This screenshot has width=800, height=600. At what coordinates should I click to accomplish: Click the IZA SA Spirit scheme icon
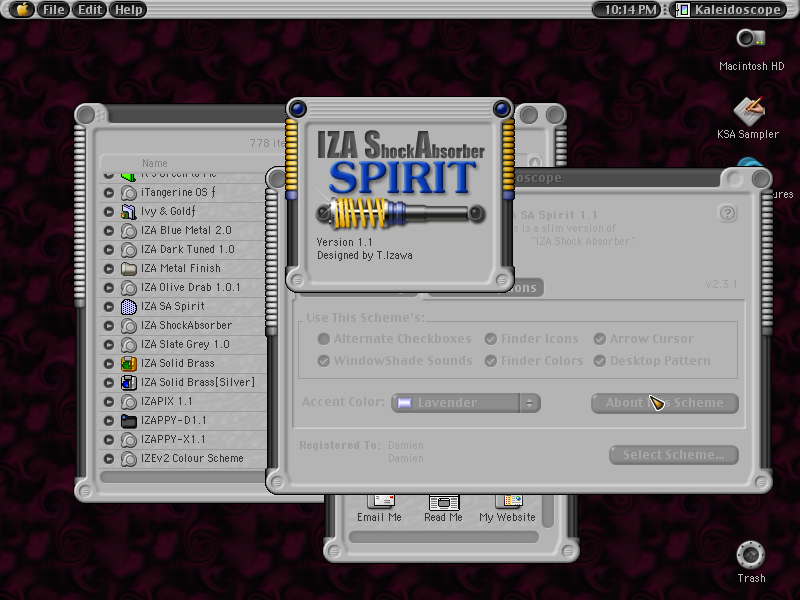tap(129, 307)
